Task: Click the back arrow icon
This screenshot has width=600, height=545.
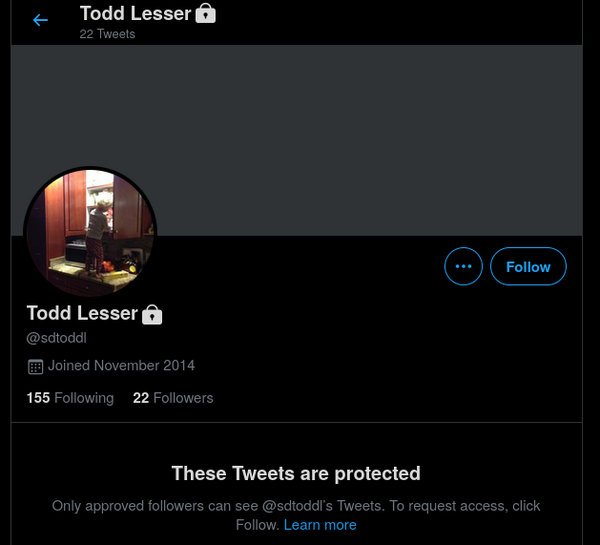Action: [40, 20]
